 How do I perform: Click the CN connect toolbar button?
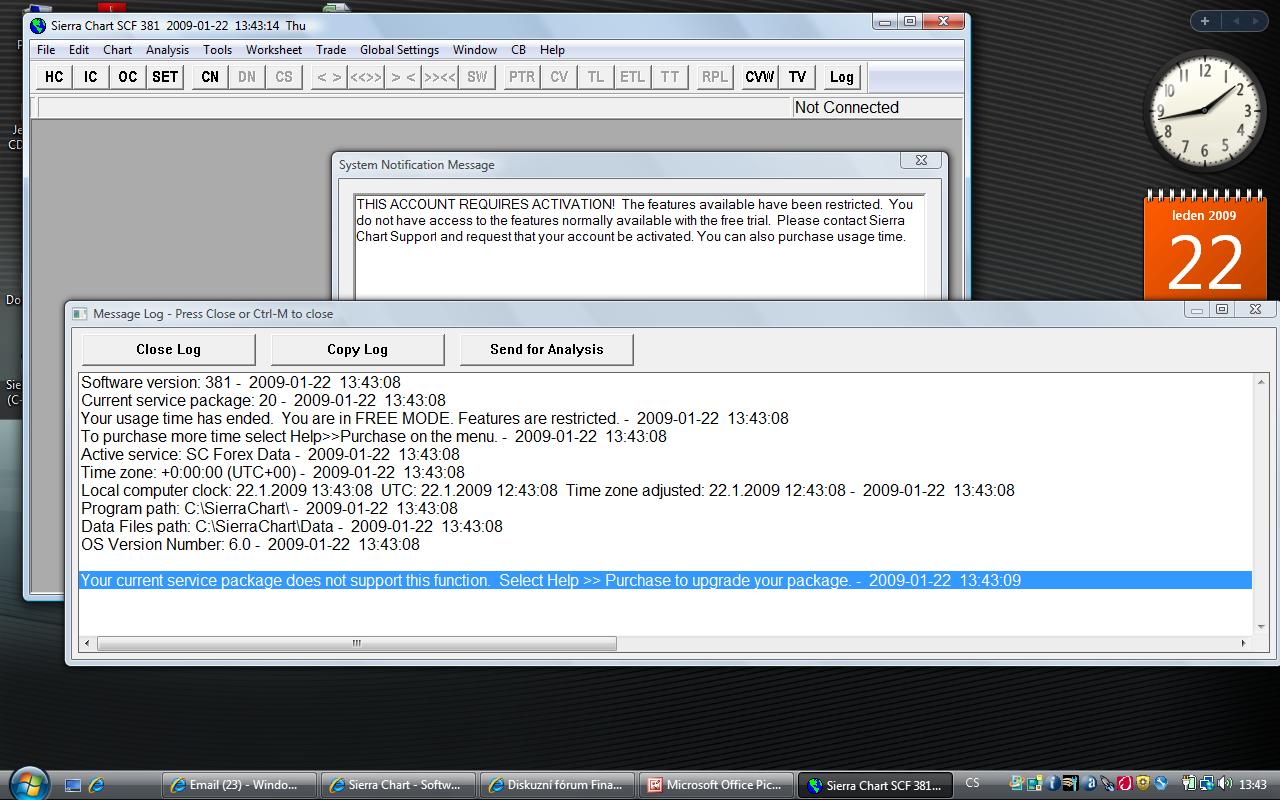pyautogui.click(x=210, y=77)
